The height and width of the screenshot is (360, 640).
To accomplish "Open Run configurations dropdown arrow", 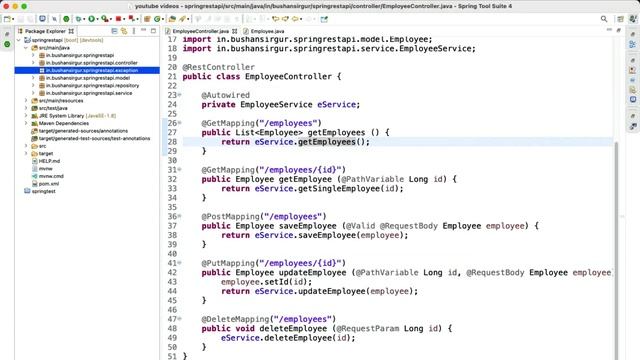I will (x=97, y=19).
